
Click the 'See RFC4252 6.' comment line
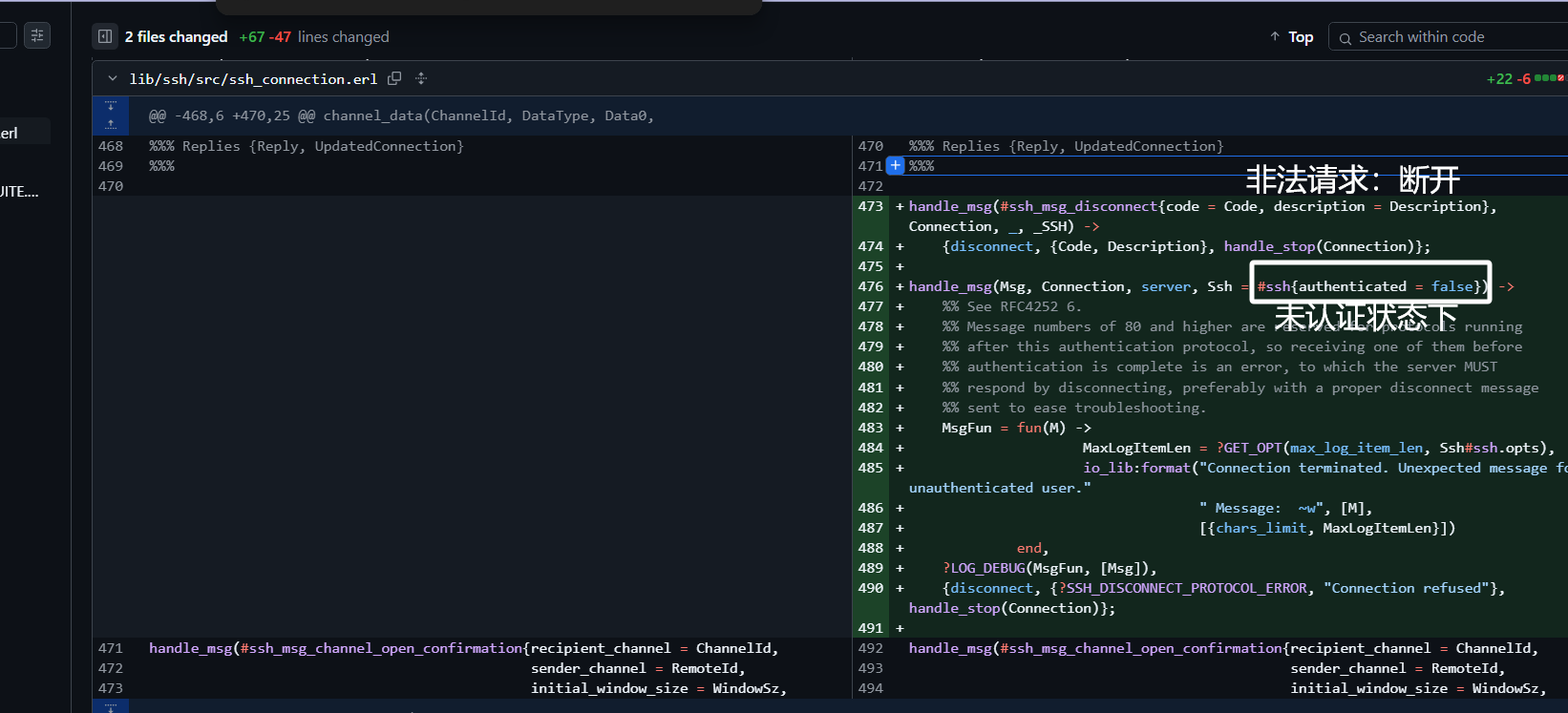(1011, 306)
